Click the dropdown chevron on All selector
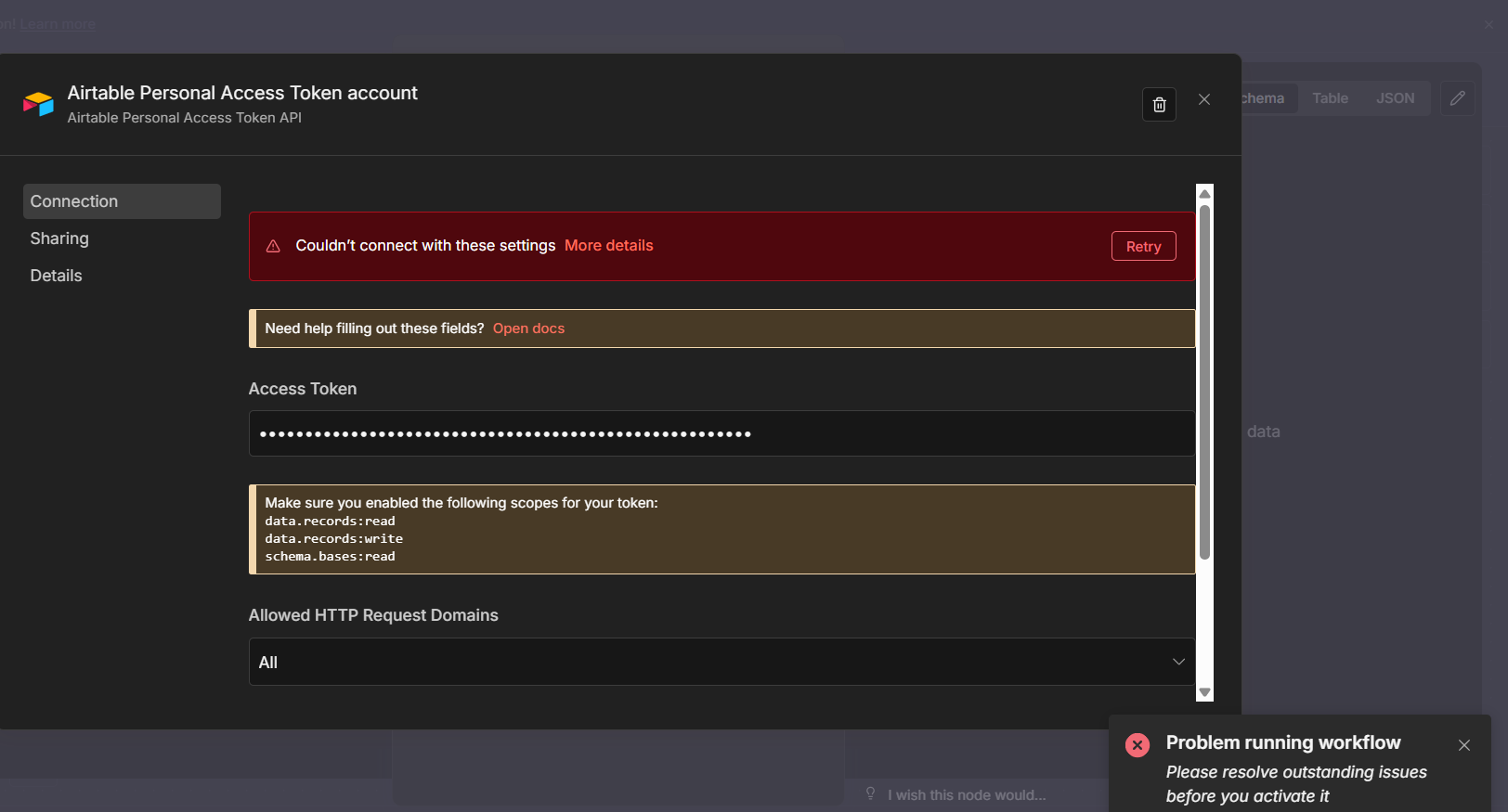The width and height of the screenshot is (1508, 812). click(x=1178, y=662)
